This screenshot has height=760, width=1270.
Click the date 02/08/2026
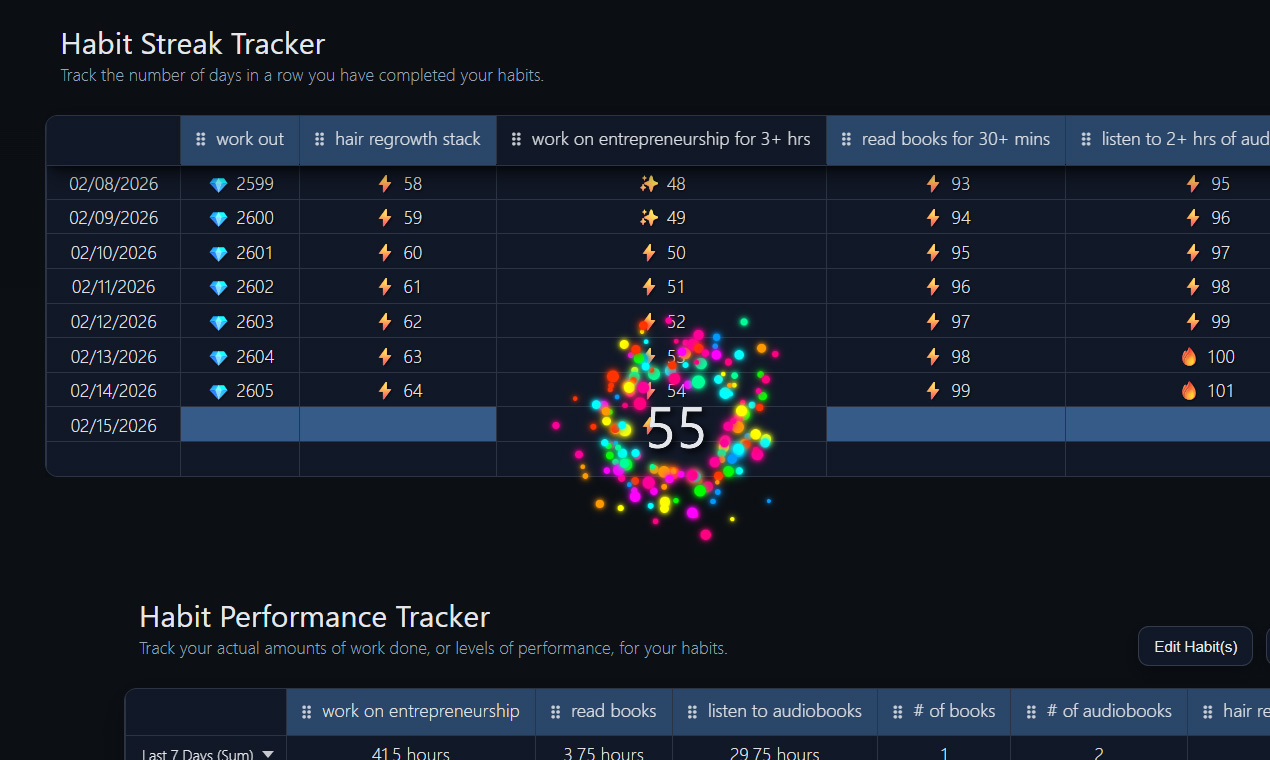(x=113, y=184)
